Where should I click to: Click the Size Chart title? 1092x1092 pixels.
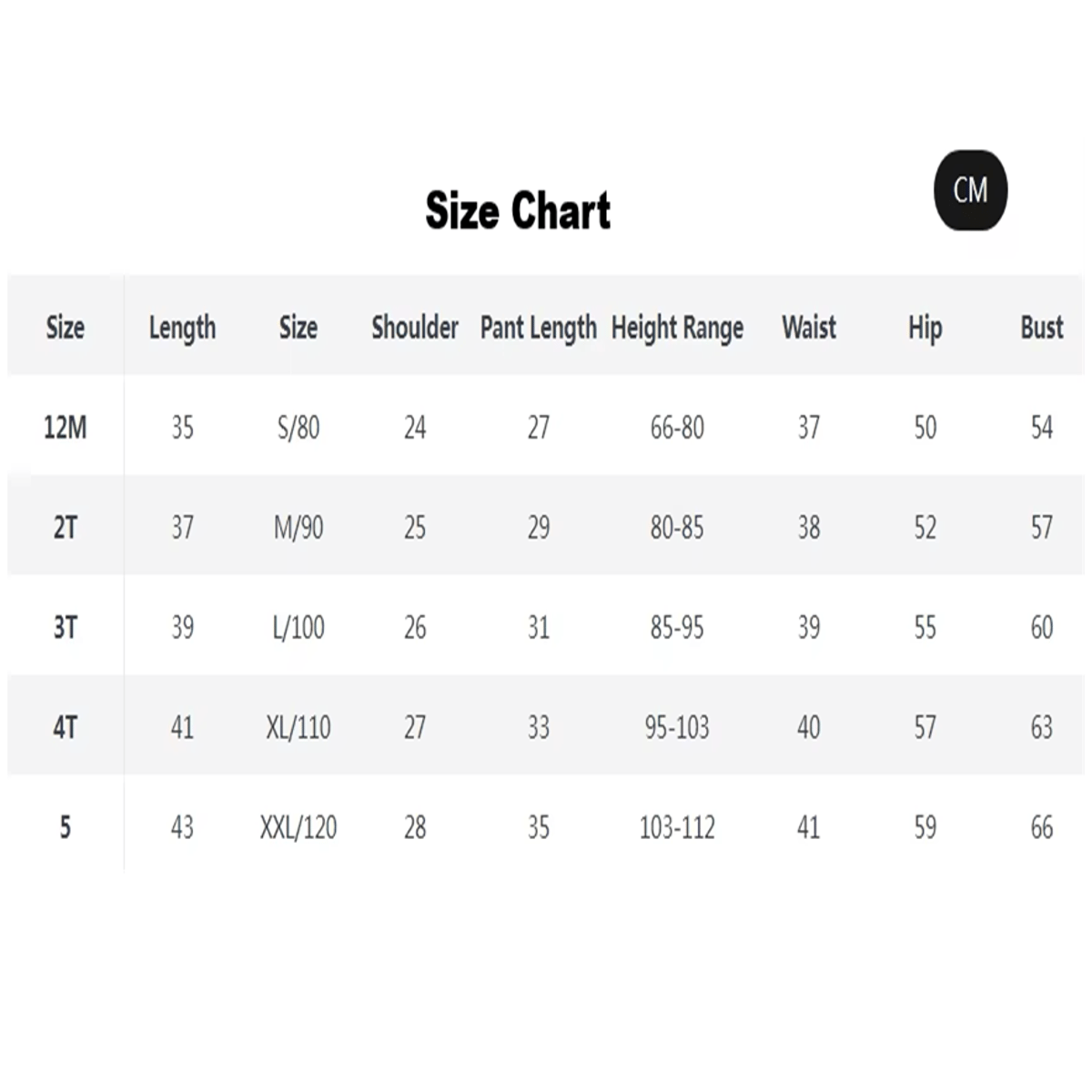coord(518,211)
